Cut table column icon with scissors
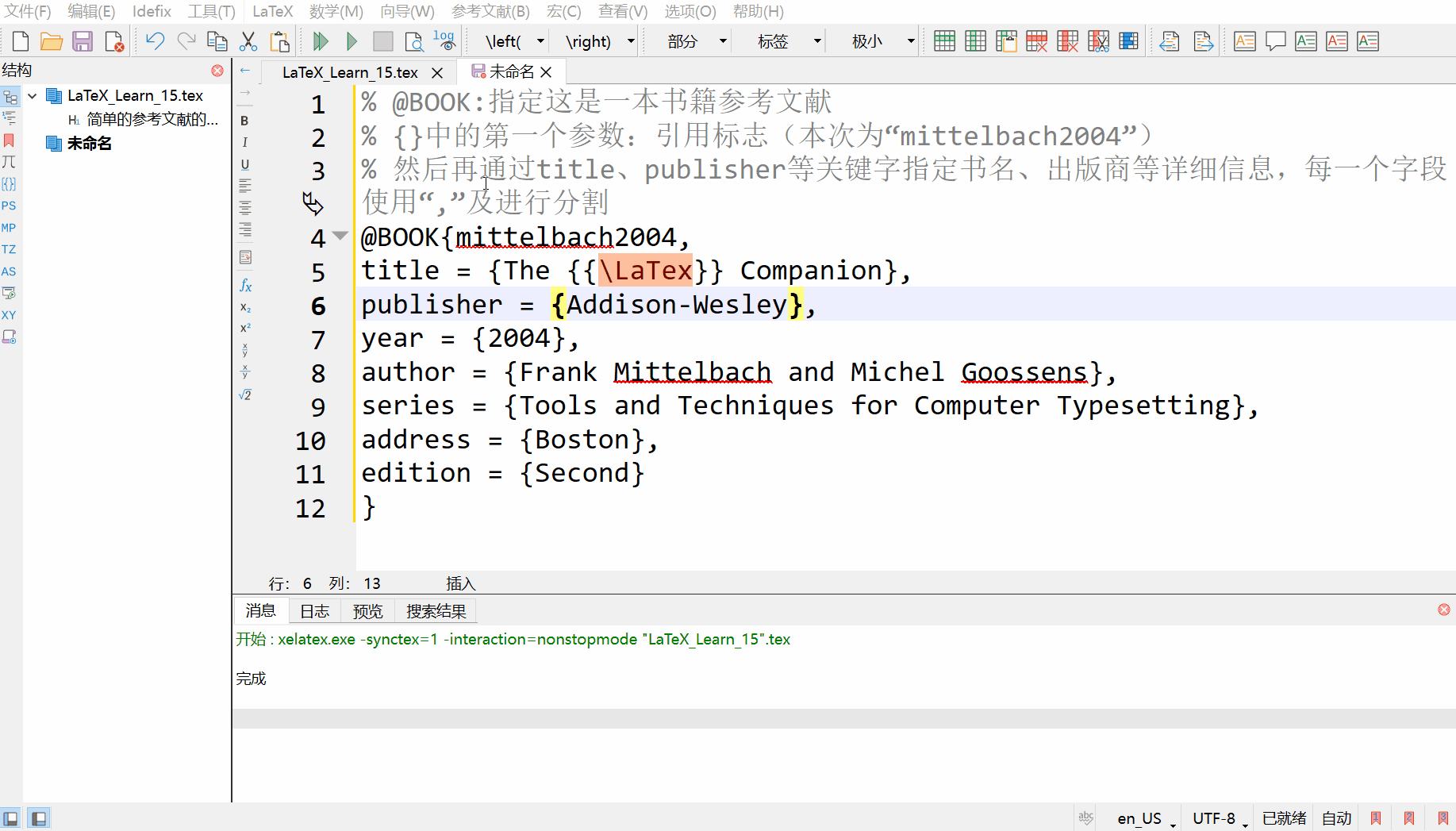The height and width of the screenshot is (831, 1456). tap(1099, 41)
